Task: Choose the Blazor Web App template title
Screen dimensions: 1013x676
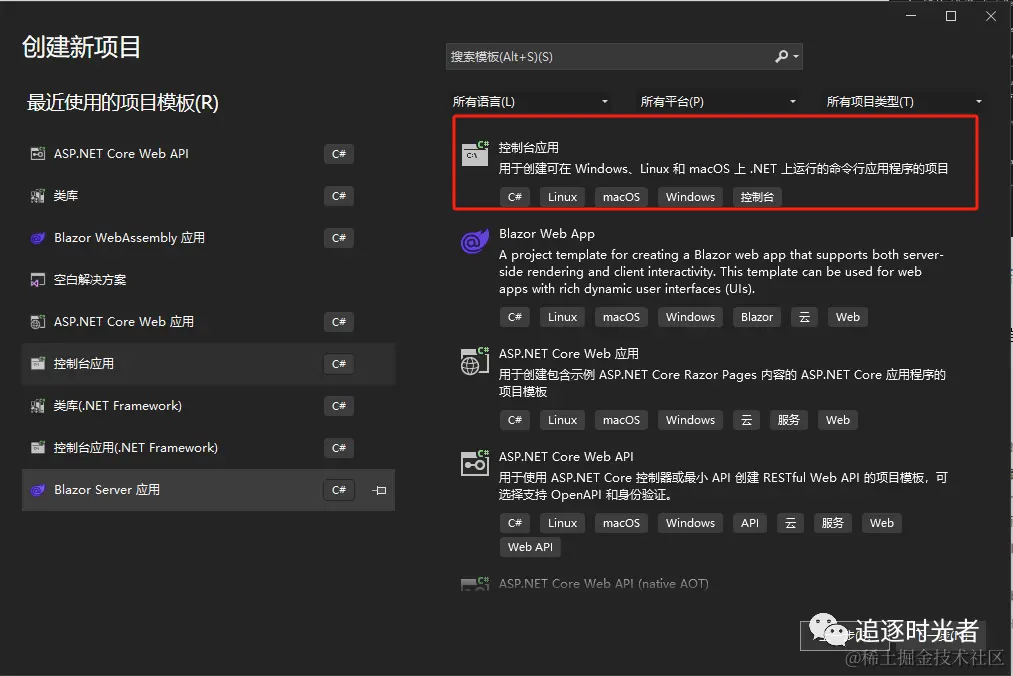Action: (x=547, y=234)
